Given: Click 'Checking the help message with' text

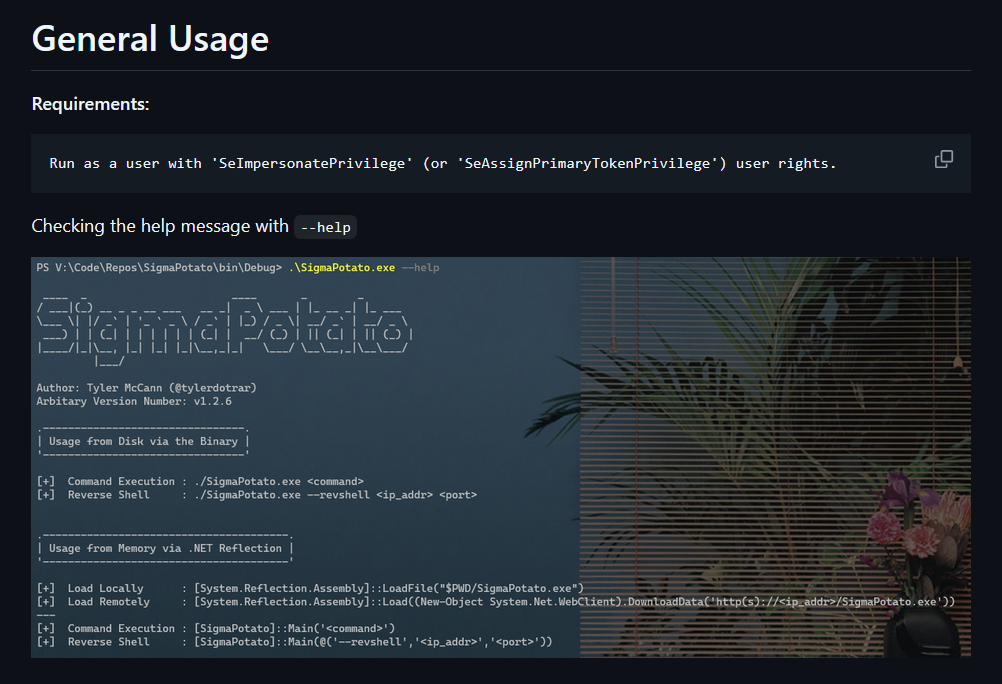Looking at the screenshot, I should point(160,226).
